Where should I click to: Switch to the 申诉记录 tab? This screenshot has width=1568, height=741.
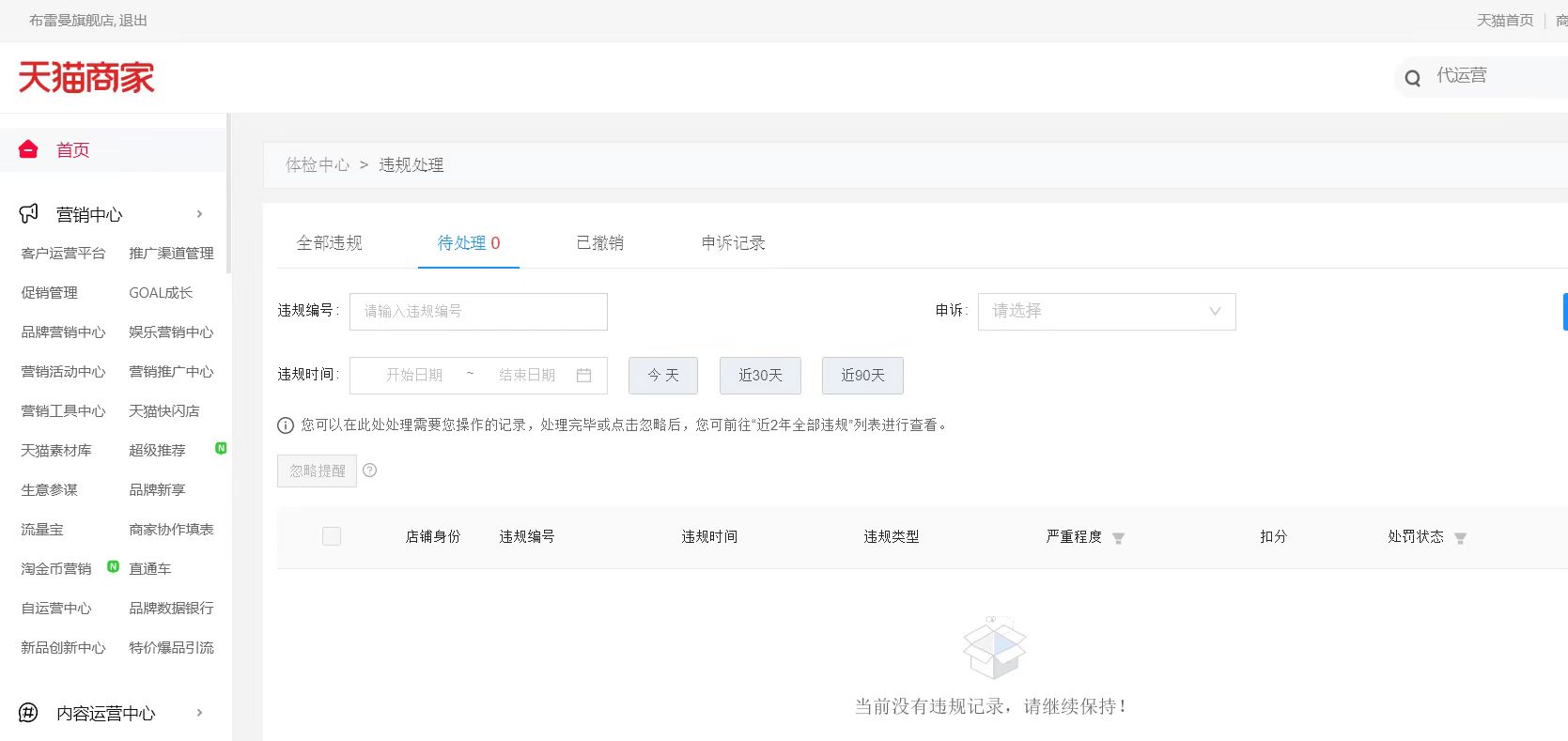point(733,243)
